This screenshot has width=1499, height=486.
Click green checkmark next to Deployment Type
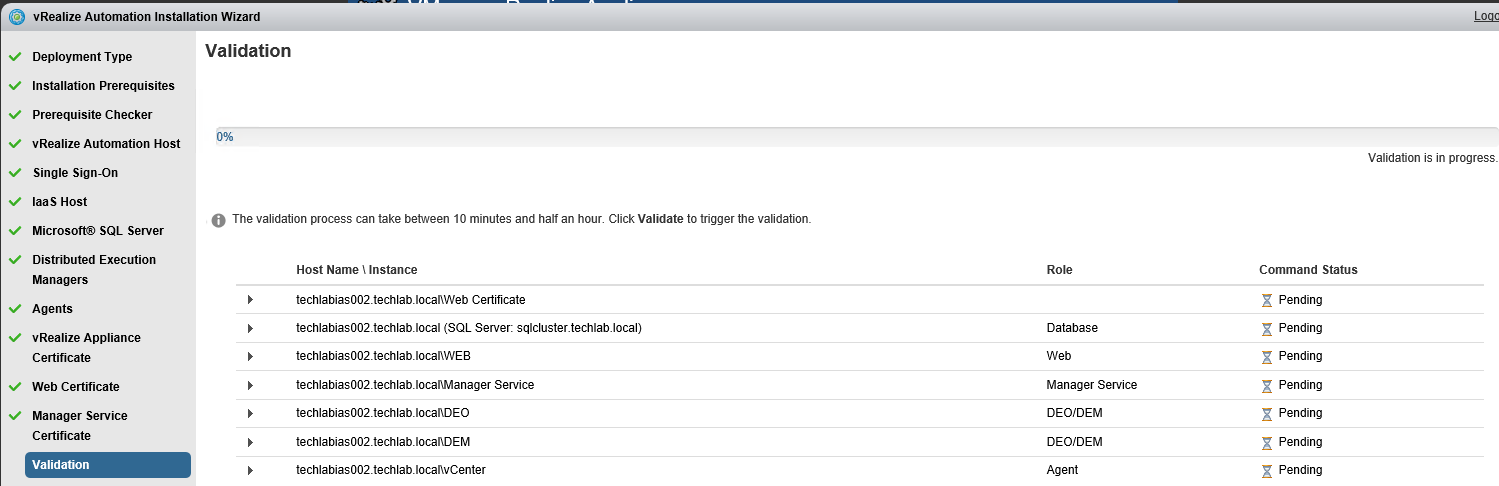(15, 57)
